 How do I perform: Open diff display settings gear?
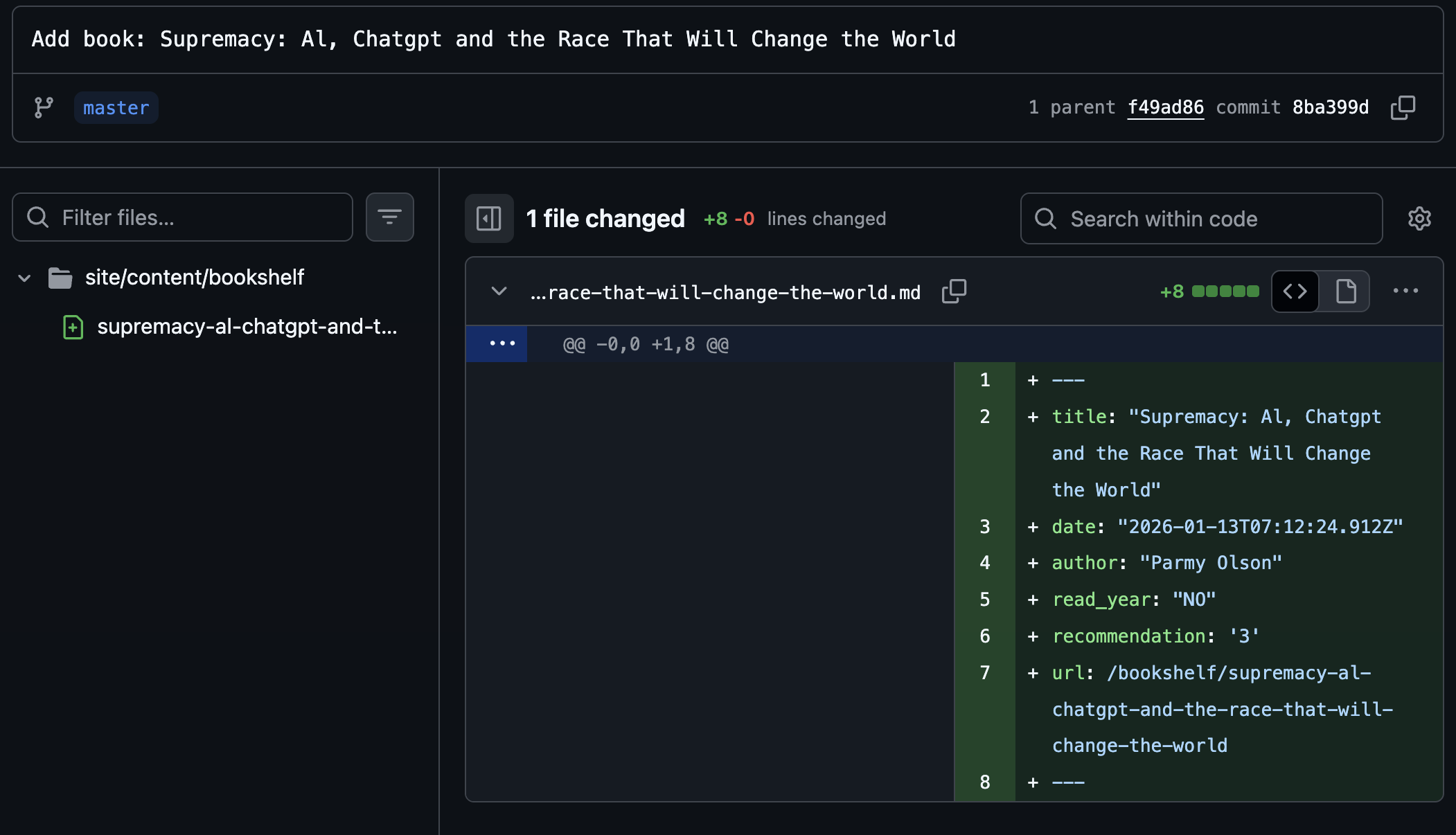tap(1419, 218)
